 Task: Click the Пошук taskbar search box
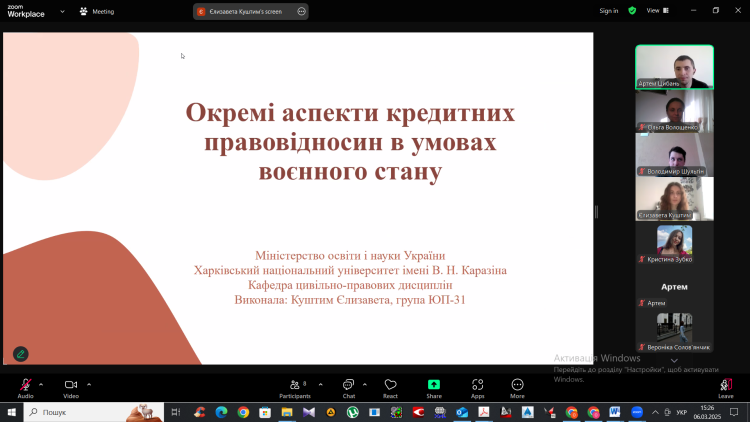coord(94,412)
